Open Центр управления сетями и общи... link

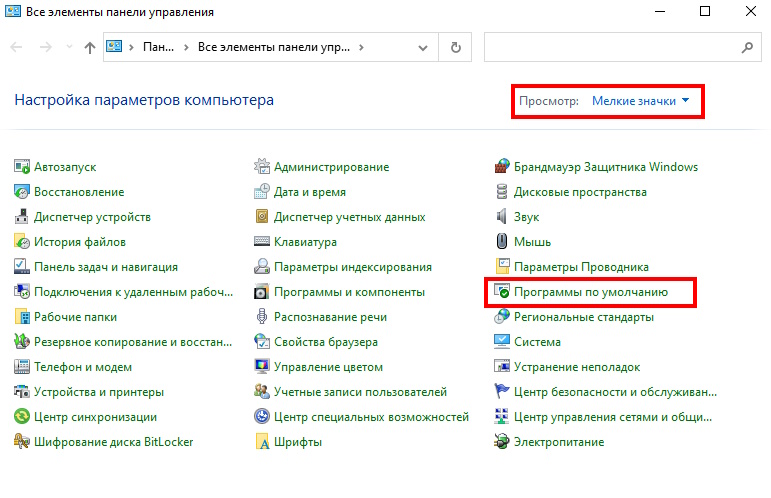click(613, 417)
